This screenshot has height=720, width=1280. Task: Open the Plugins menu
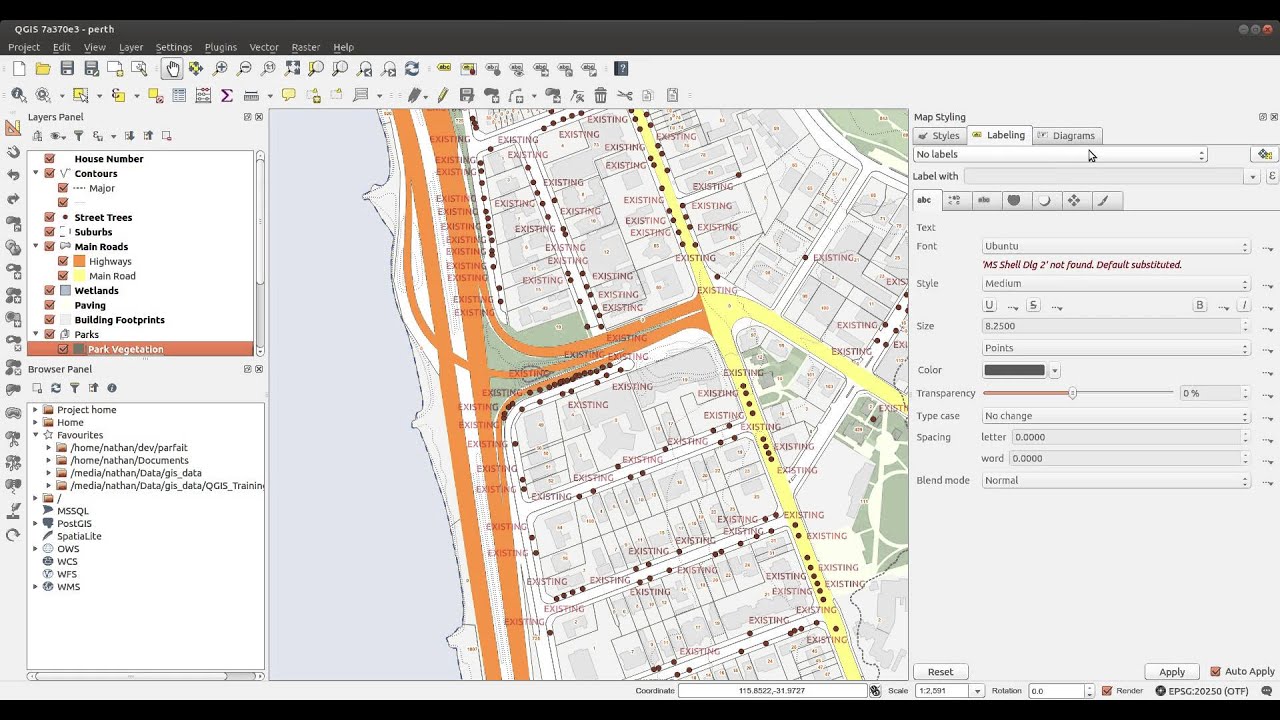pos(221,47)
